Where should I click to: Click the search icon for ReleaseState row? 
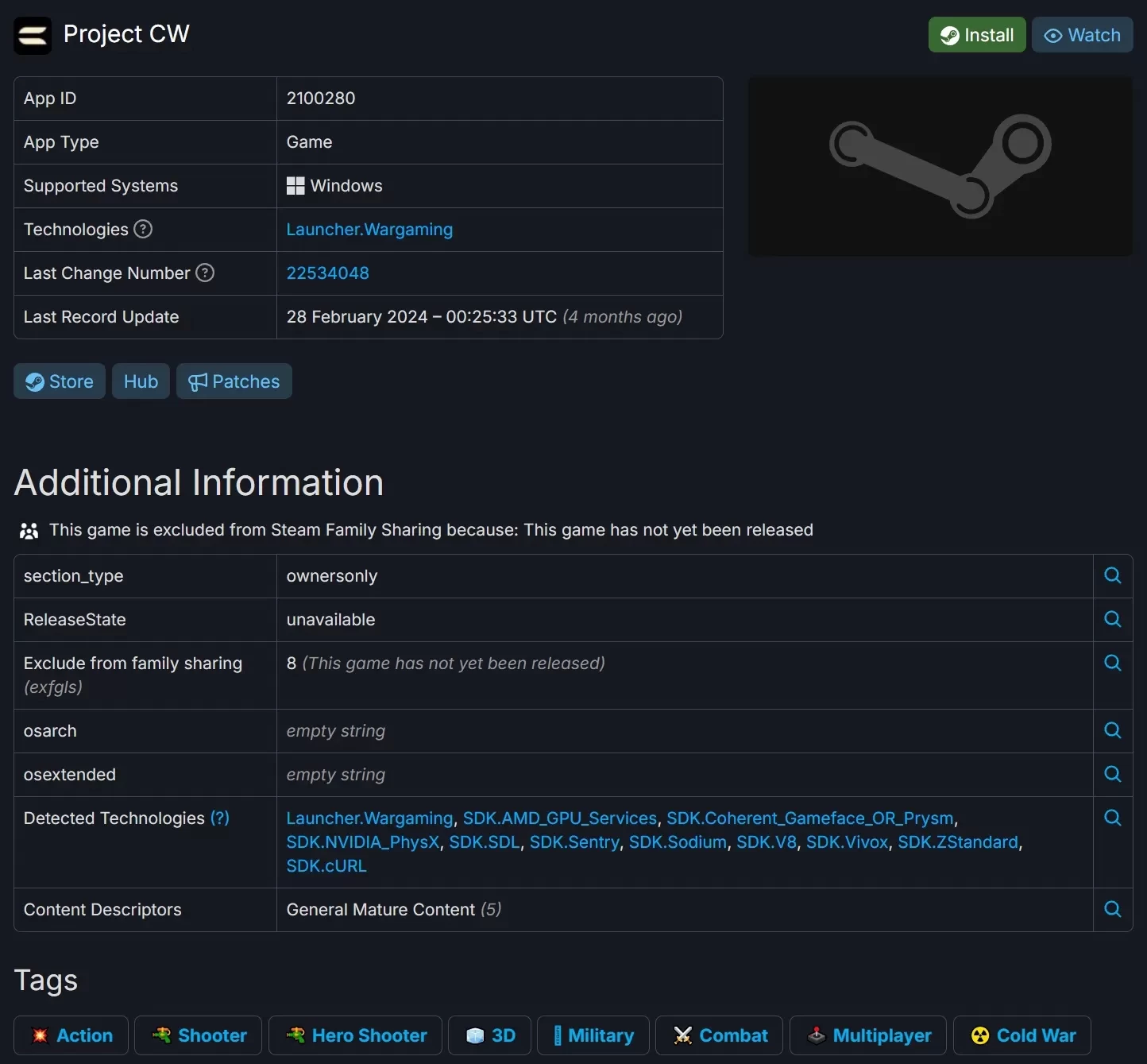1113,619
